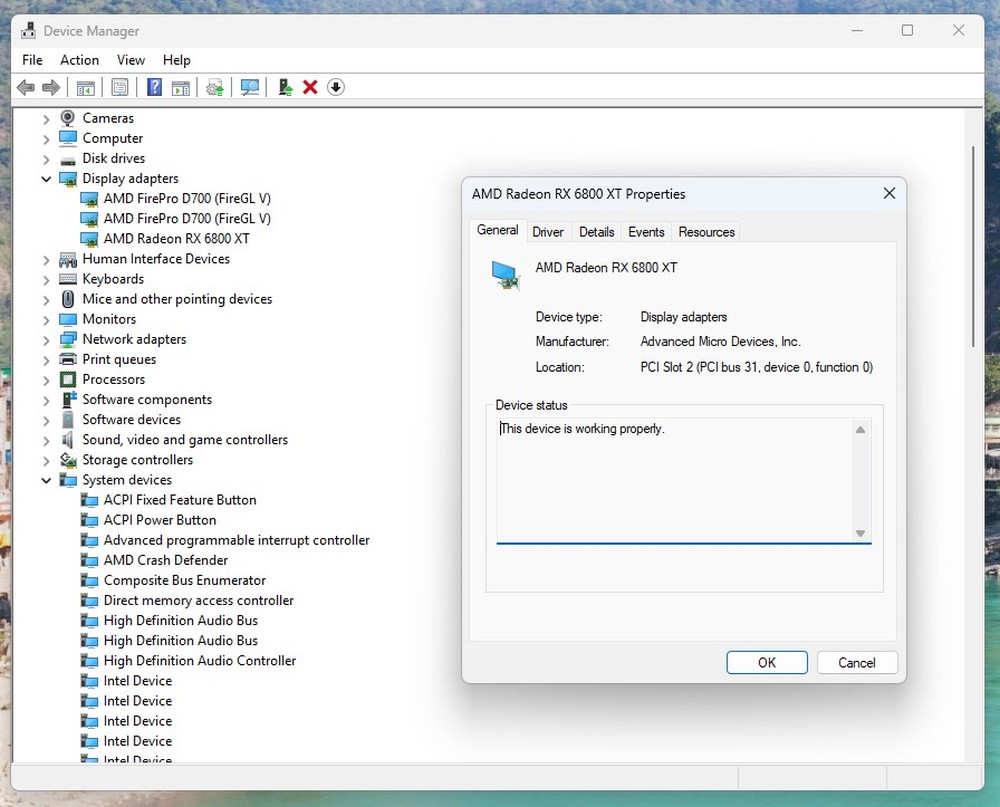This screenshot has height=807, width=1000.
Task: Click the Device status box scroll down arrow
Action: click(x=860, y=533)
